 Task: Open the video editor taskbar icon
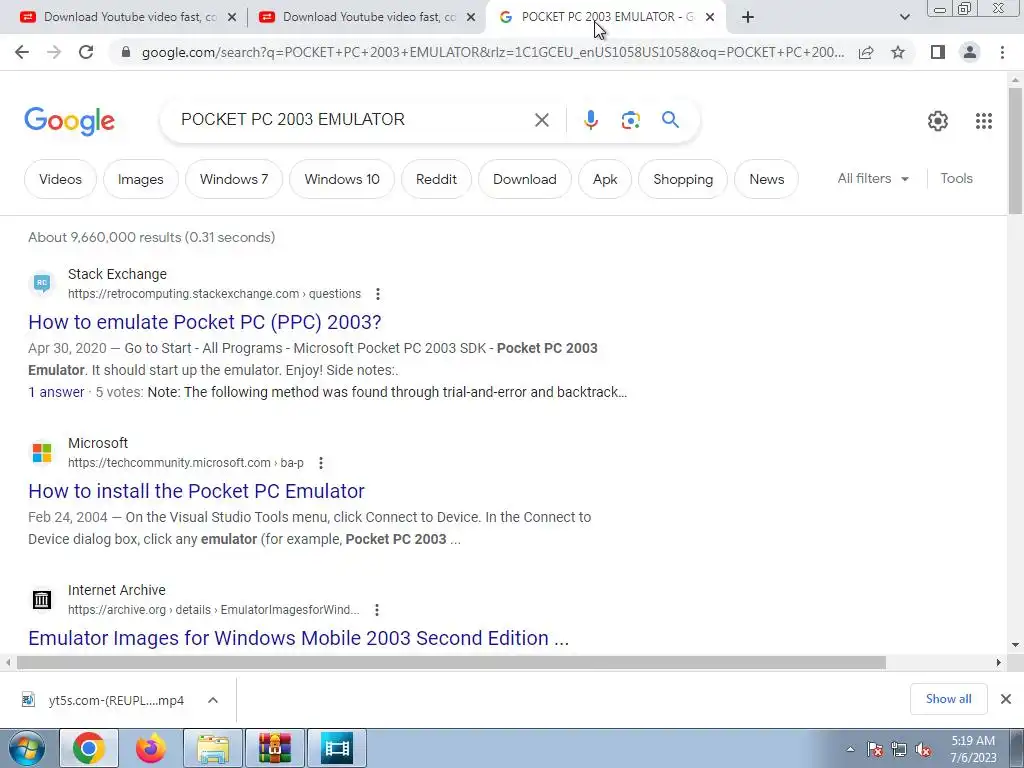(336, 748)
